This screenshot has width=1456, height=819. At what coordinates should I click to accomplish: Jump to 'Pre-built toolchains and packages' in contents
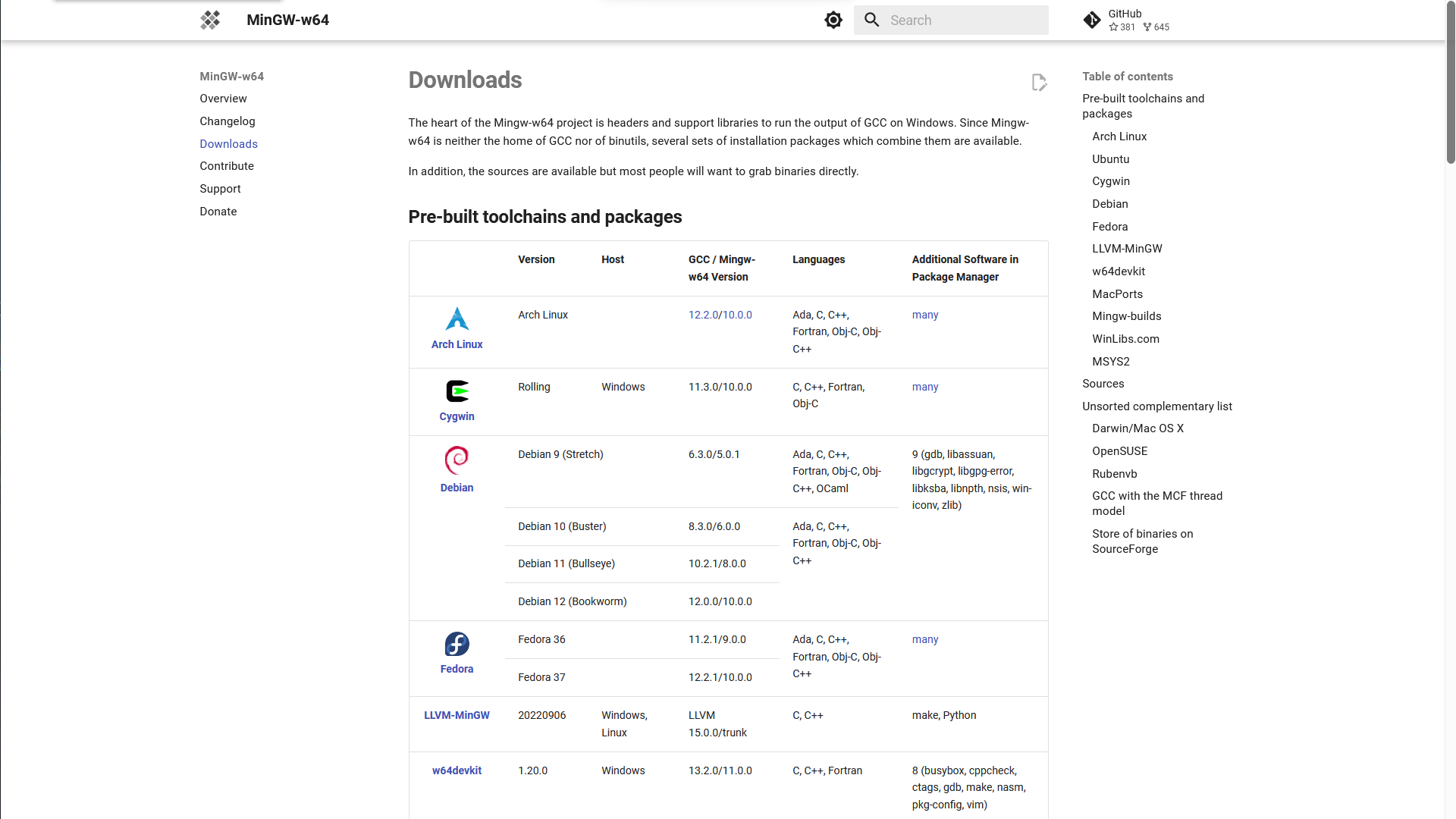(x=1143, y=106)
